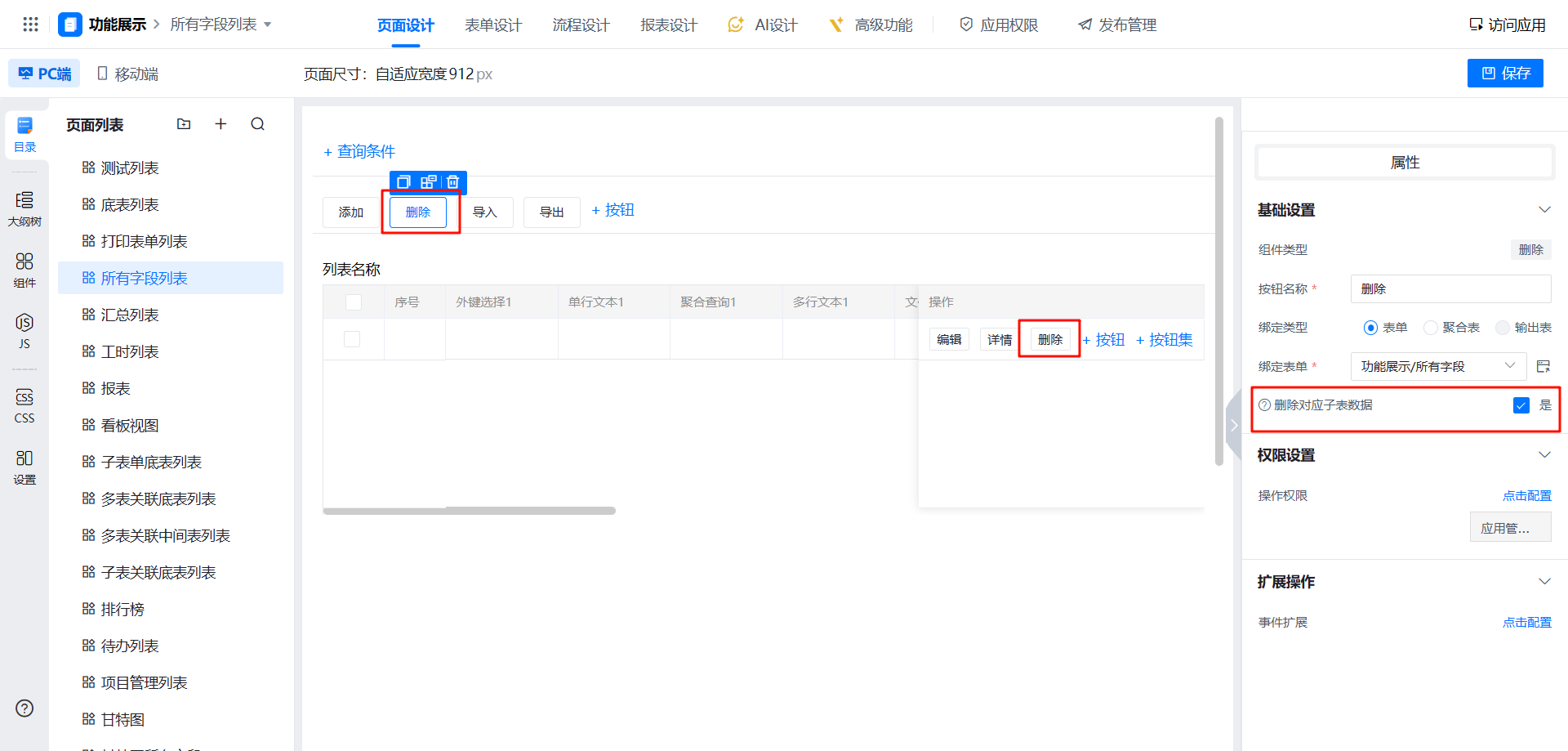This screenshot has width=1568, height=751.
Task: Open the CSS sidebar panel
Action: tap(24, 405)
